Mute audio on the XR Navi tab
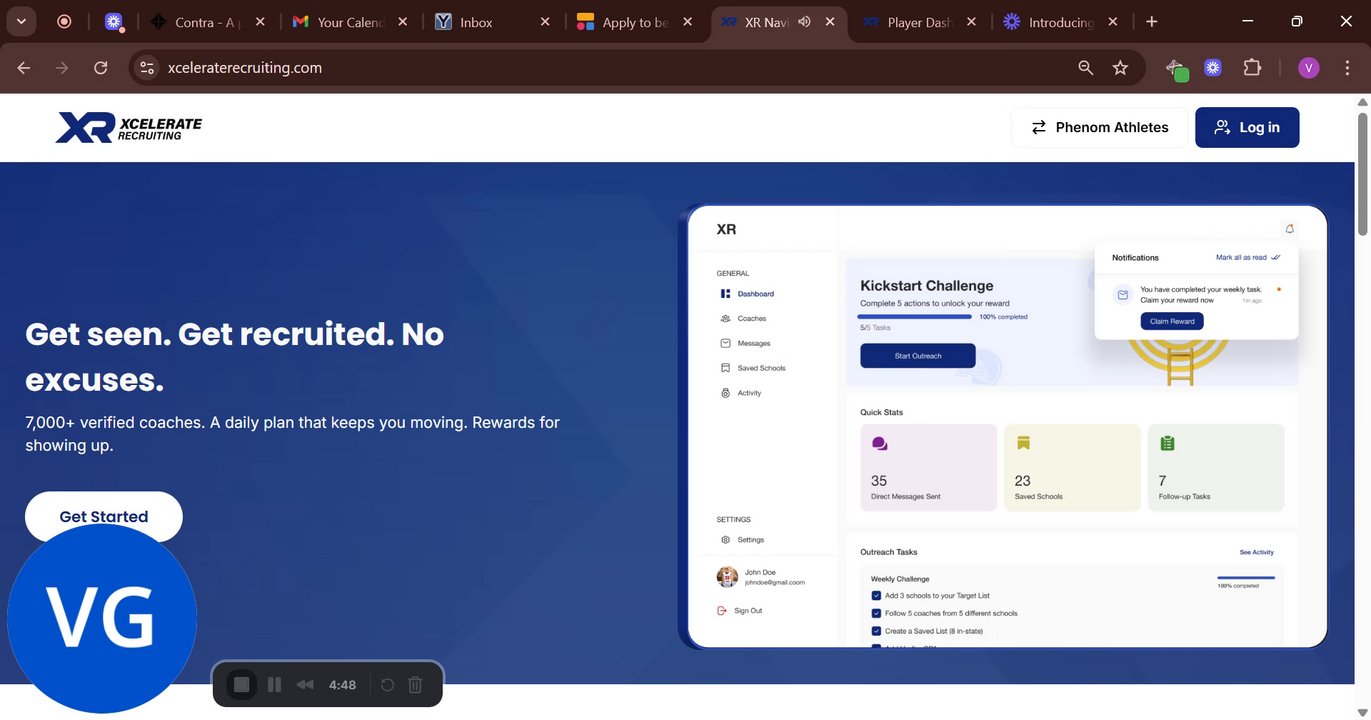This screenshot has width=1371, height=720. 804,21
